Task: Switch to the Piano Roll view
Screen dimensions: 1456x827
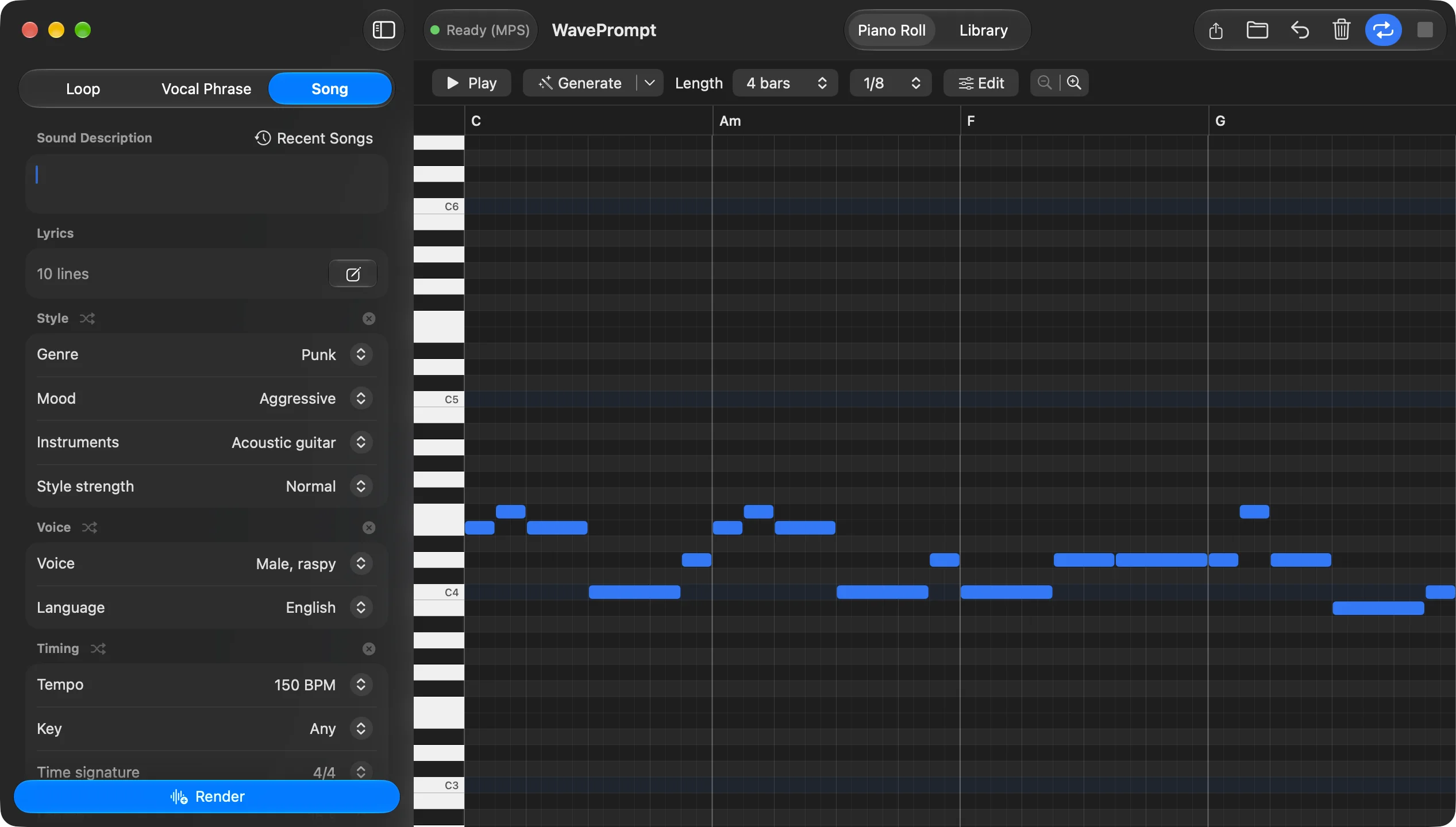Action: coord(891,30)
